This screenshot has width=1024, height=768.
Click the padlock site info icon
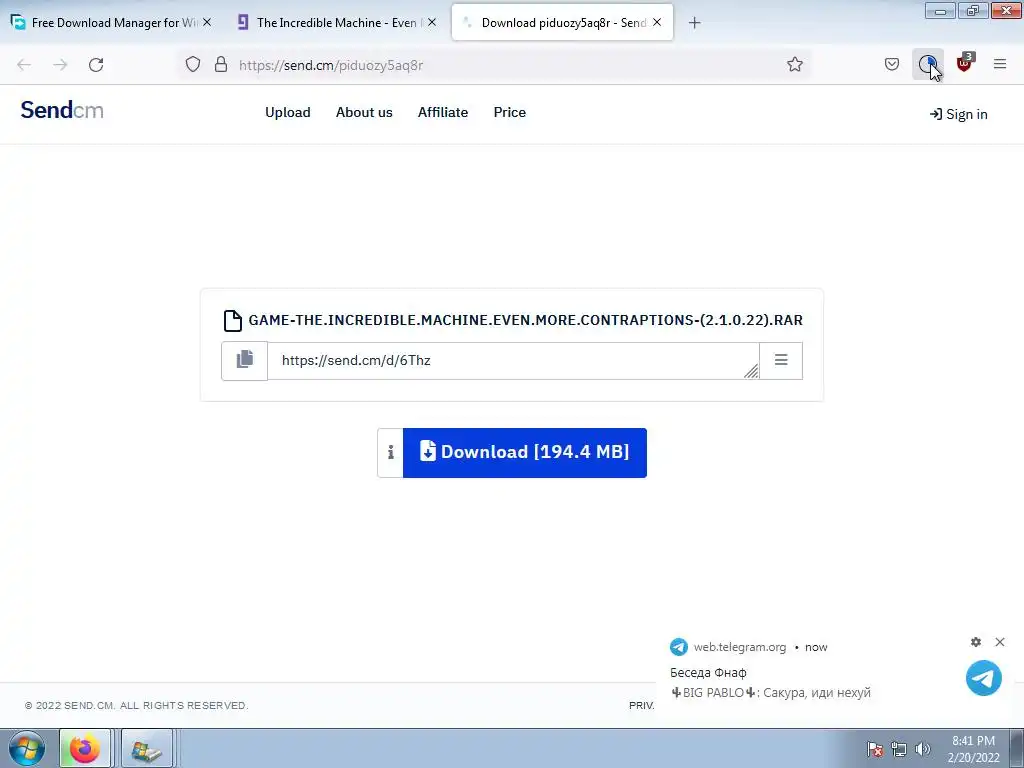pos(221,65)
